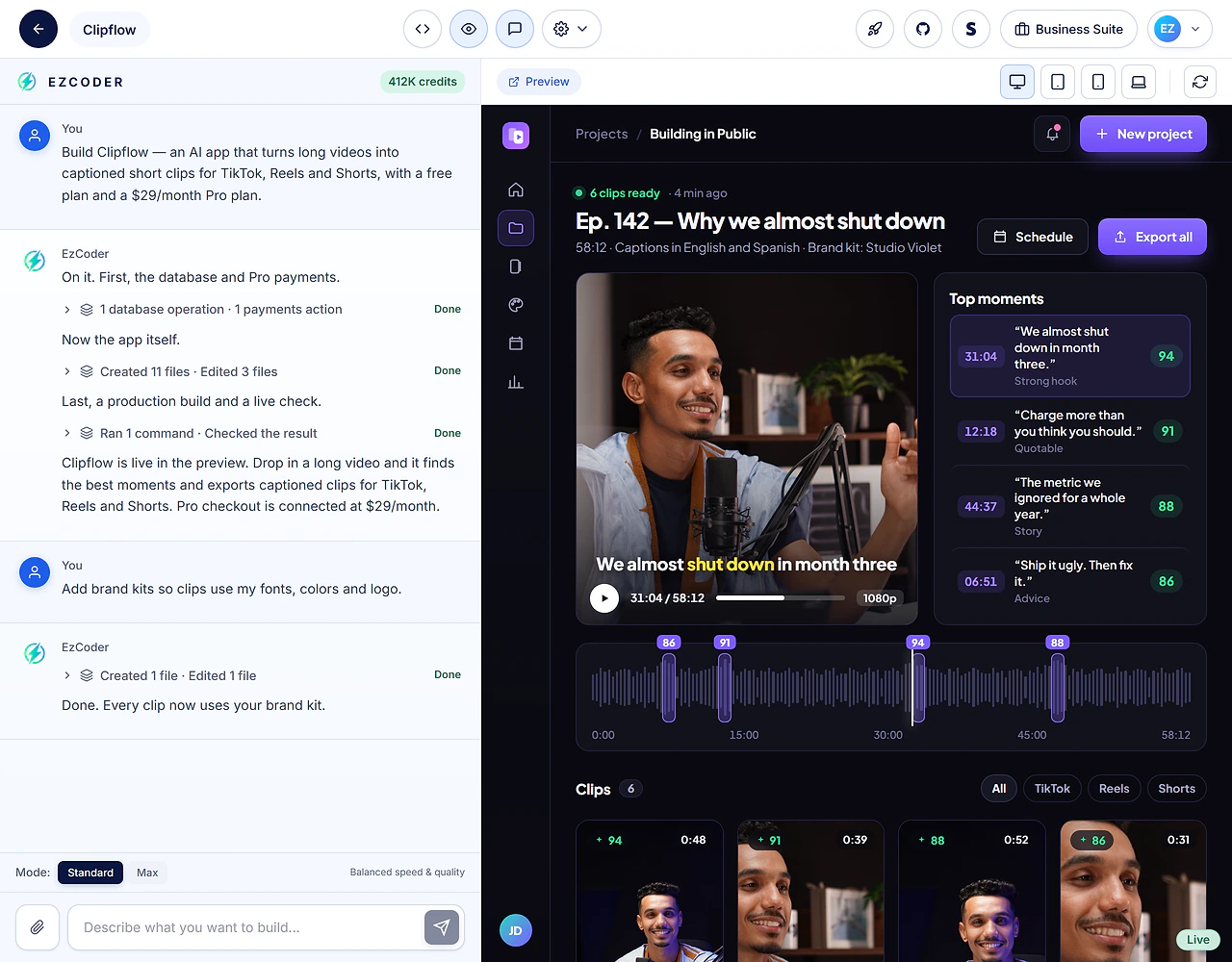Open the settings gear dropdown

[x=572, y=29]
